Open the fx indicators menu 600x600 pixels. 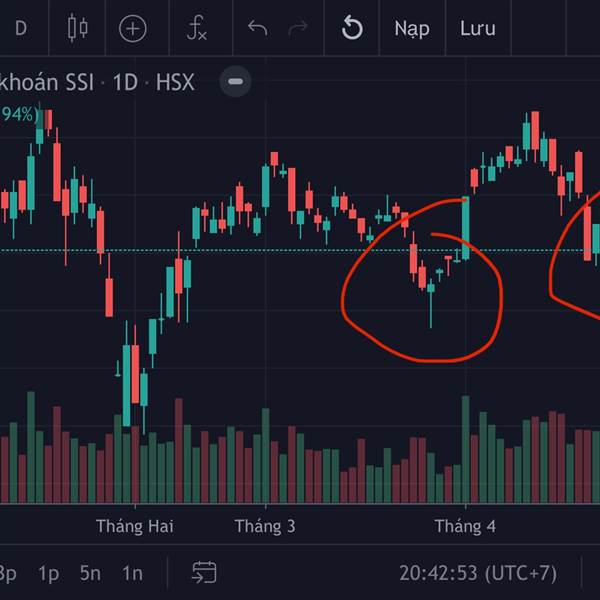click(197, 28)
